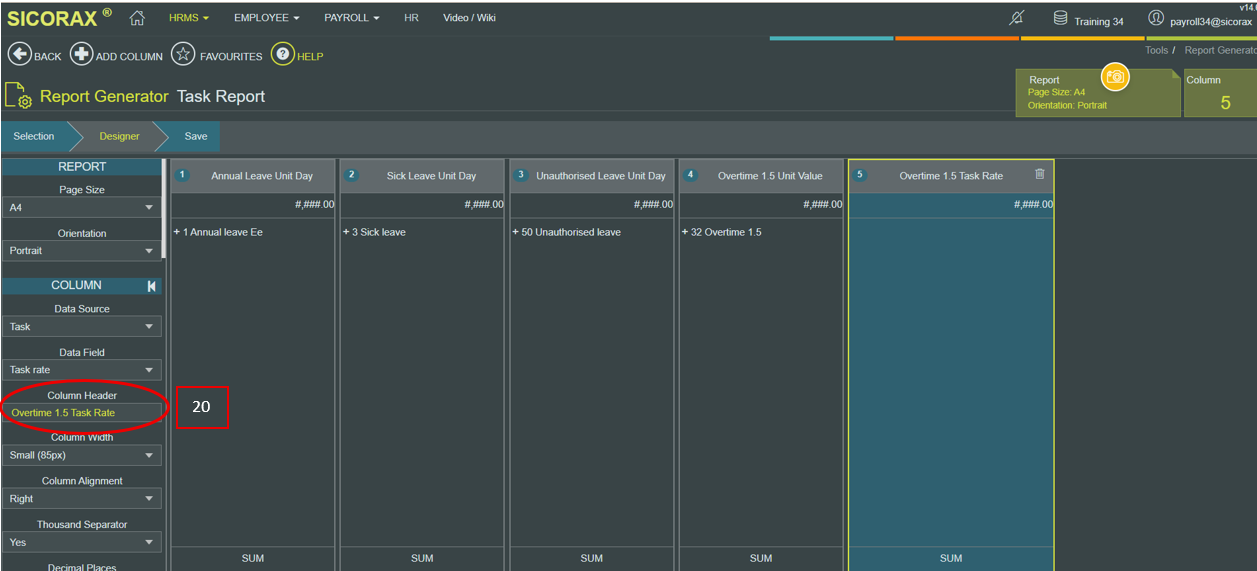Delete column 5 with trash icon
Viewport: 1257px width, 571px height.
(1039, 174)
